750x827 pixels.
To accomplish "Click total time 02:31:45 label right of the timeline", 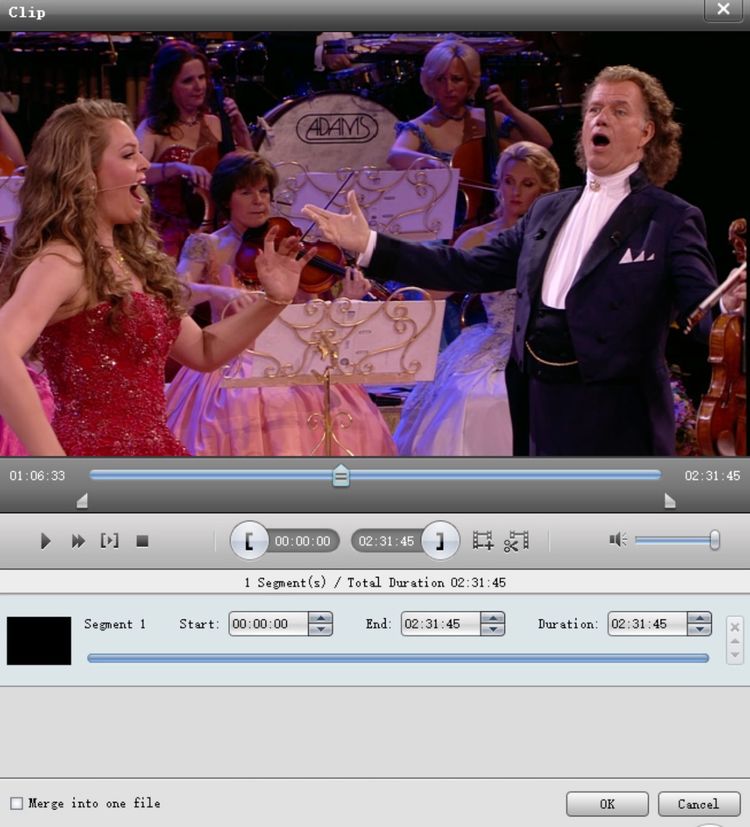I will (x=713, y=476).
